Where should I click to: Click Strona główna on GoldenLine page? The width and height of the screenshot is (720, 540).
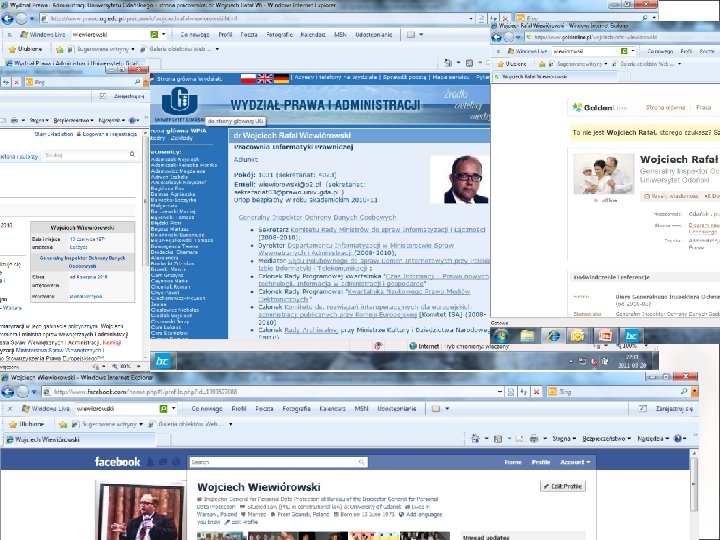[665, 107]
